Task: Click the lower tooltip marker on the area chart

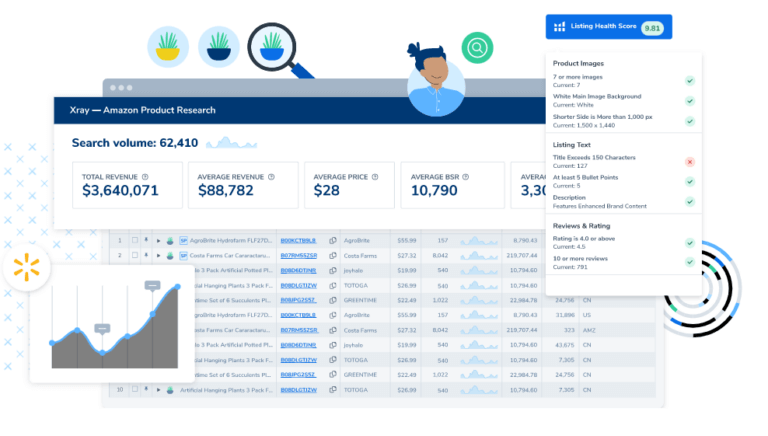Action: 102,328
